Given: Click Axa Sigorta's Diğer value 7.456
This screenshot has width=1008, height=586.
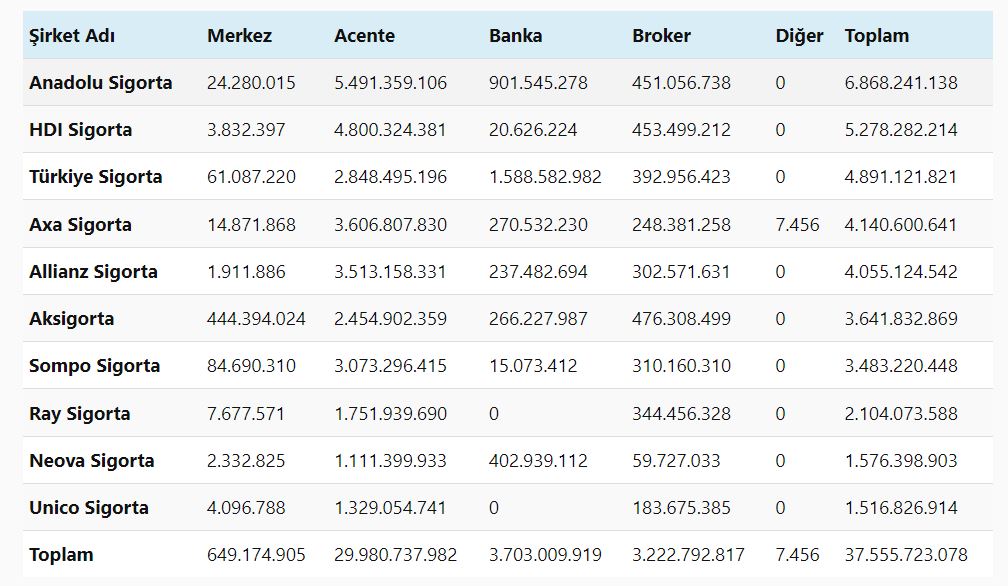Looking at the screenshot, I should (797, 225).
